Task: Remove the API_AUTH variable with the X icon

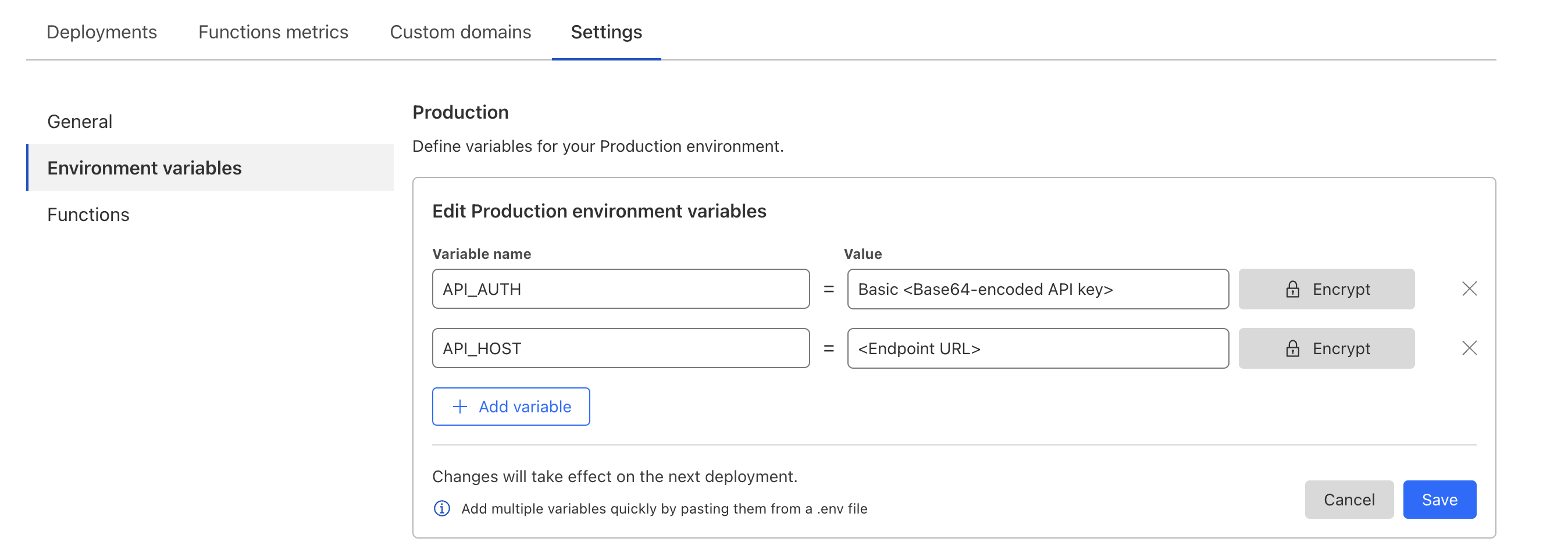Action: [x=1470, y=288]
